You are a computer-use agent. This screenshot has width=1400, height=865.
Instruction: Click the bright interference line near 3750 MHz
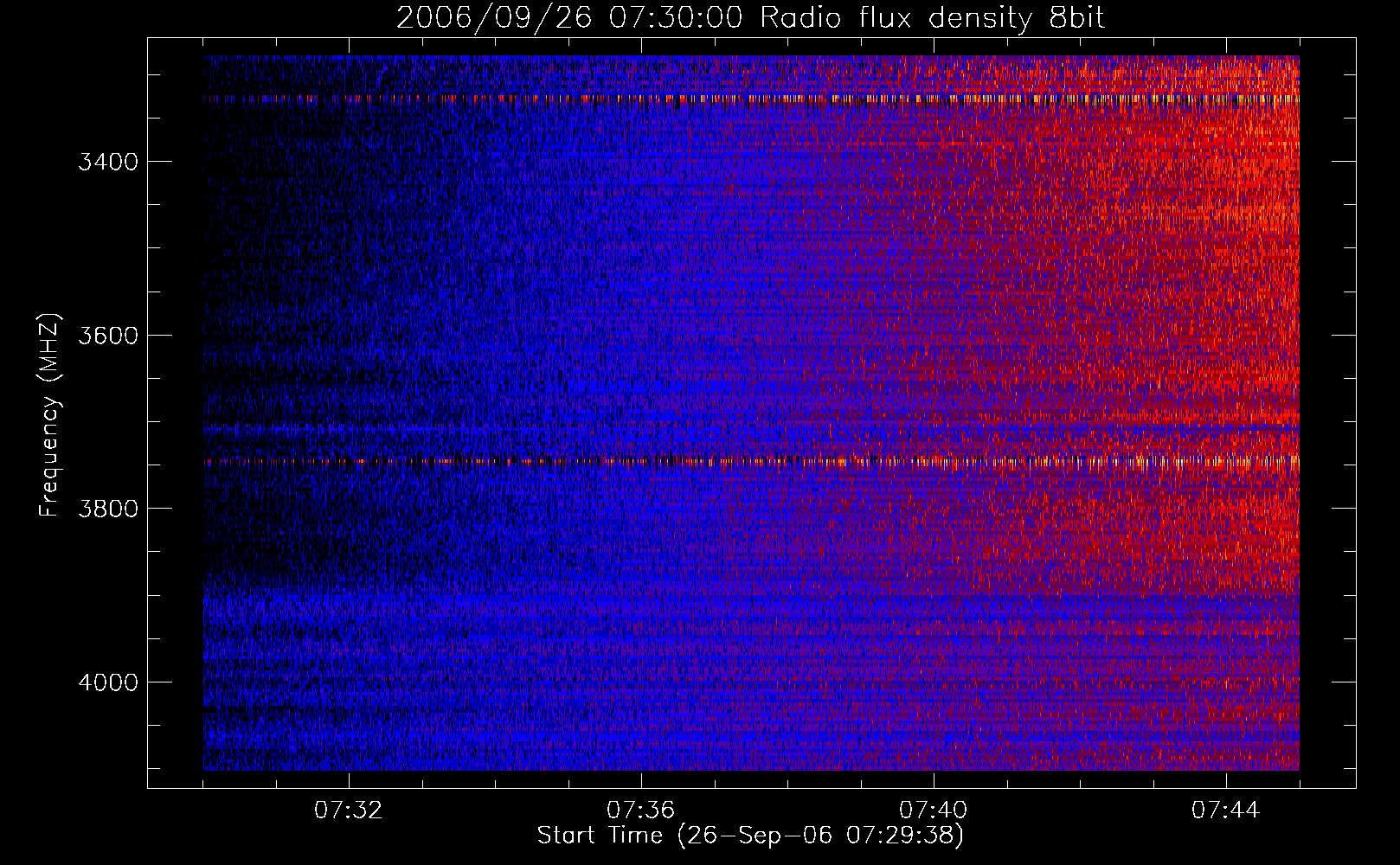[x=751, y=462]
